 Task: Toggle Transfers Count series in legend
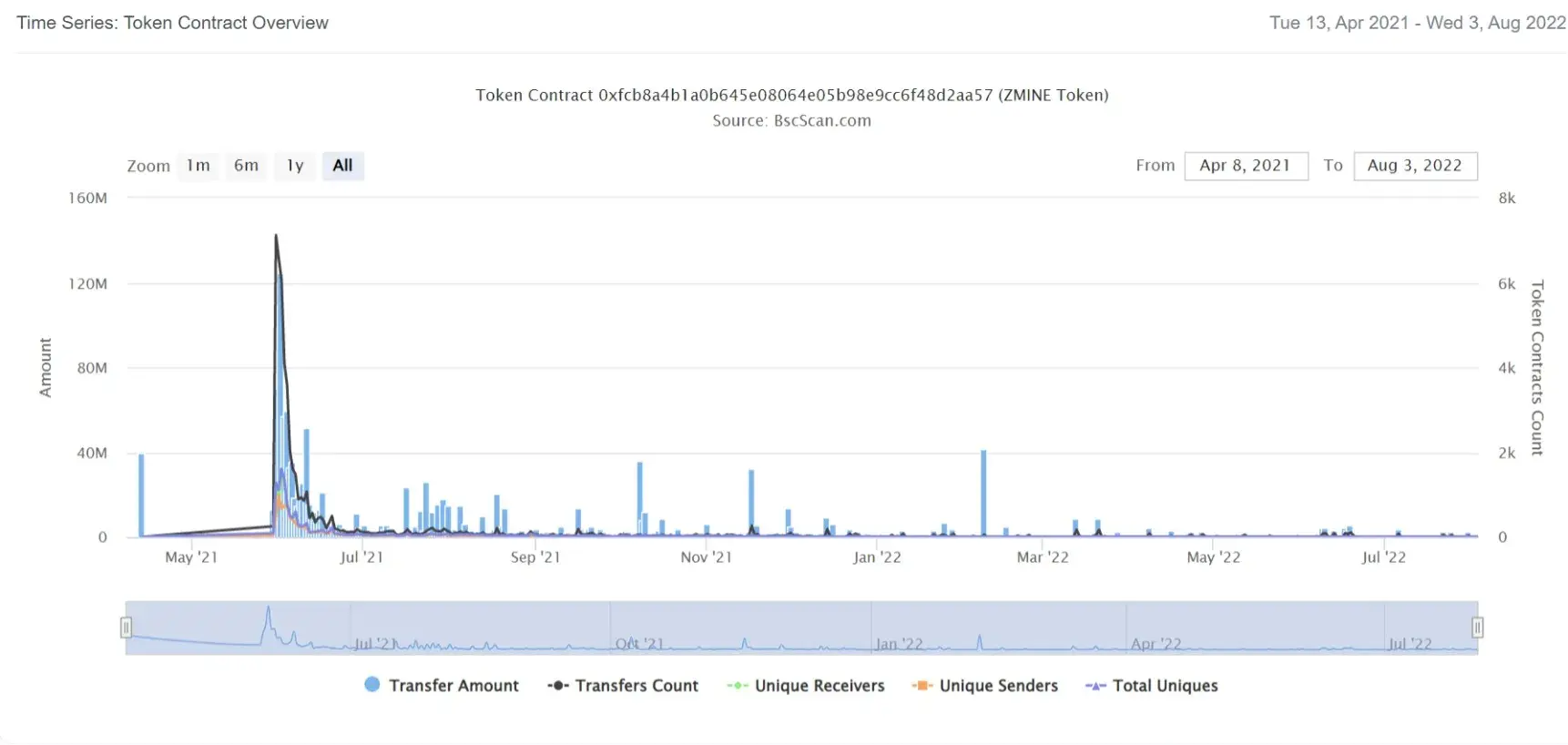pos(623,686)
